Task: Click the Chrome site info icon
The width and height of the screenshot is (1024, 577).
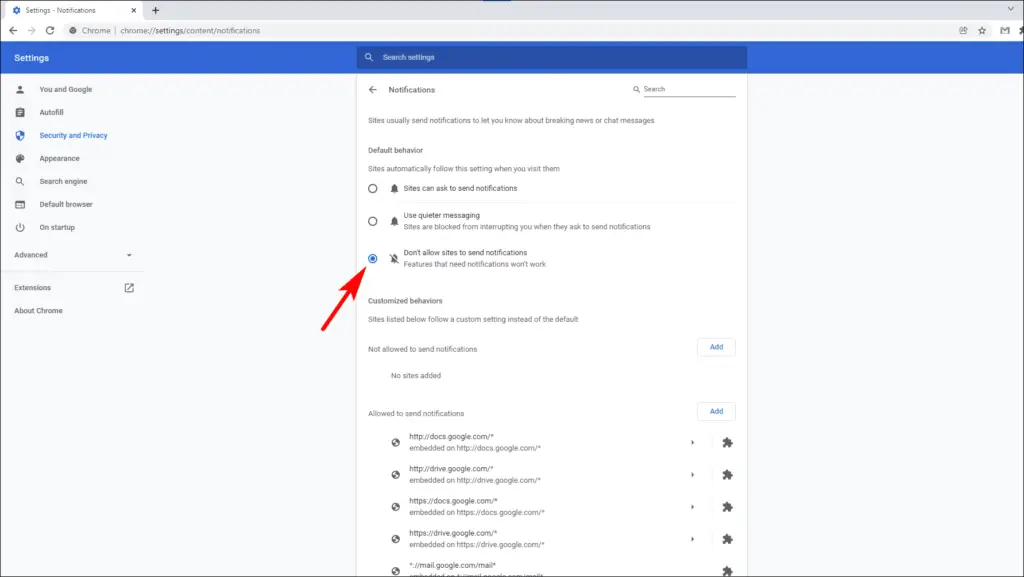Action: 72,30
